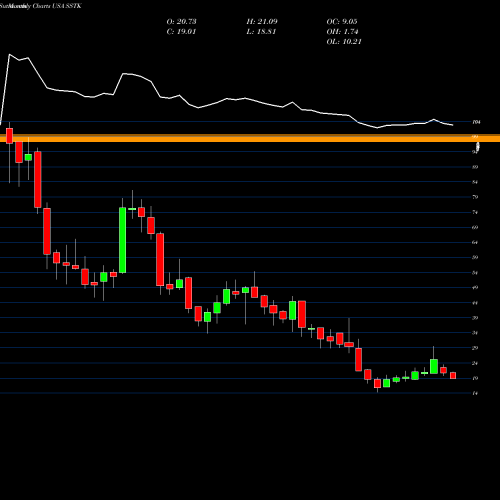This screenshot has width=500, height=500.
Task: Click the 69 price axis label
Action: pyautogui.click(x=475, y=227)
